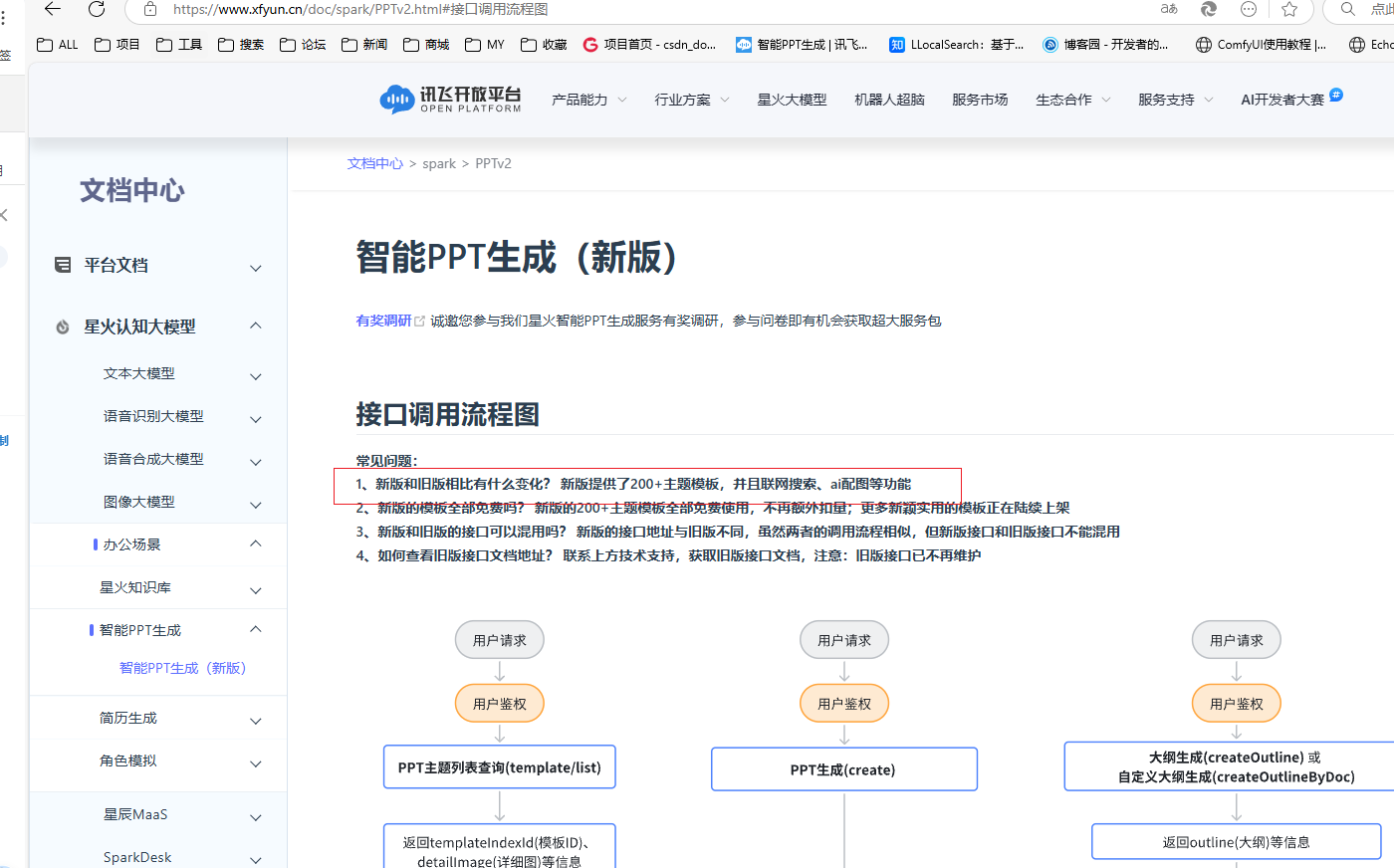Click the 接口调用流程图 section heading

coord(447,414)
